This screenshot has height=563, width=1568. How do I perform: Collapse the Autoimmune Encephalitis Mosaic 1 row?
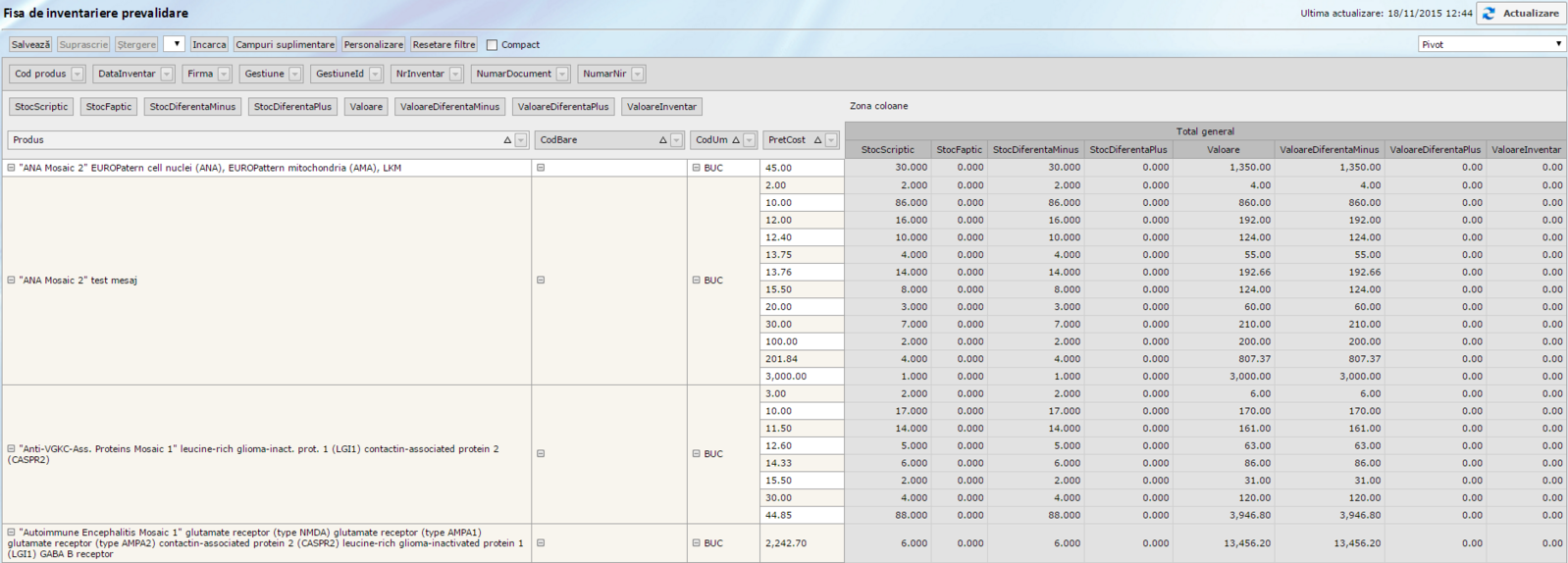point(12,533)
